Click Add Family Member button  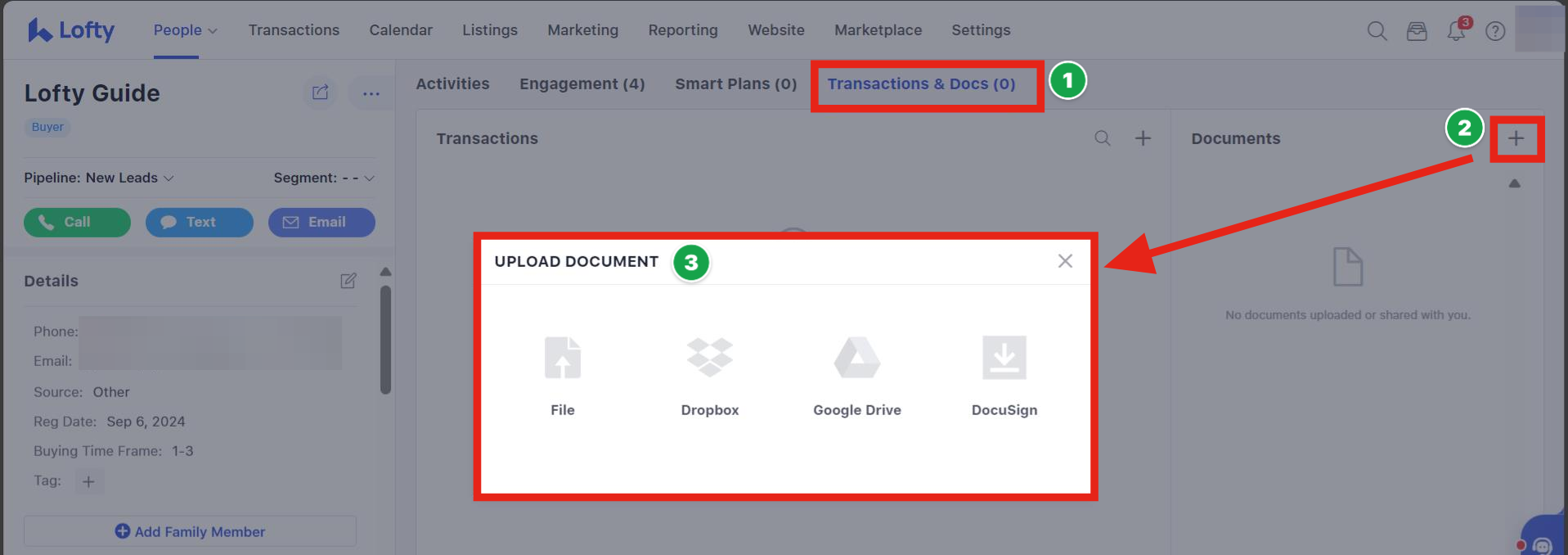190,531
